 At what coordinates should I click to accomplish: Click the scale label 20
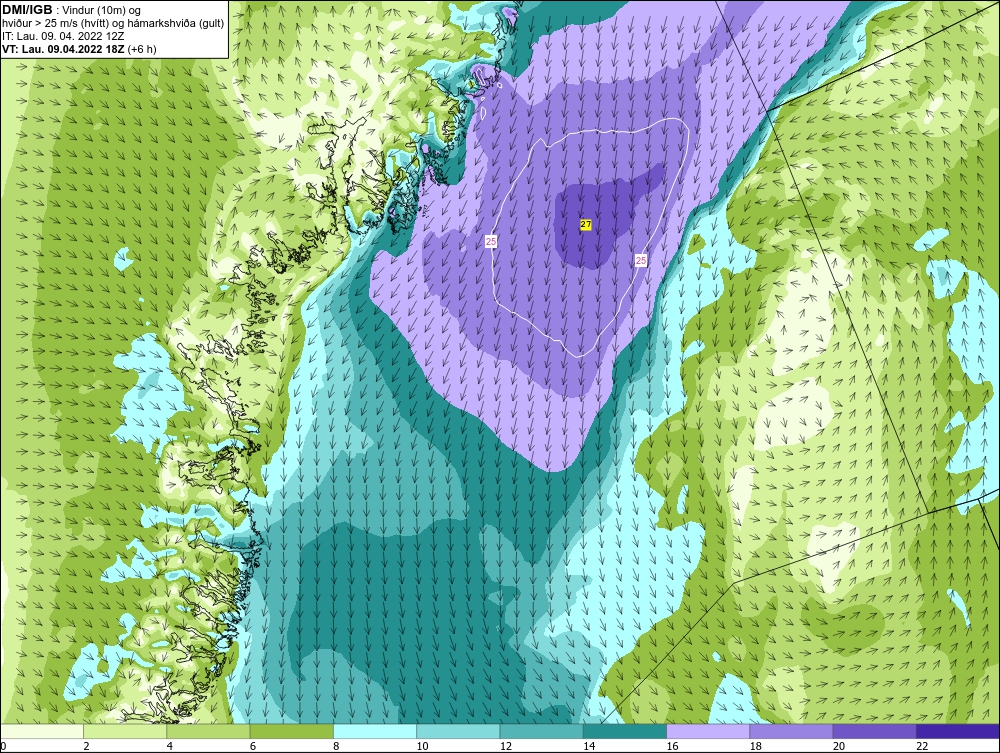(839, 746)
